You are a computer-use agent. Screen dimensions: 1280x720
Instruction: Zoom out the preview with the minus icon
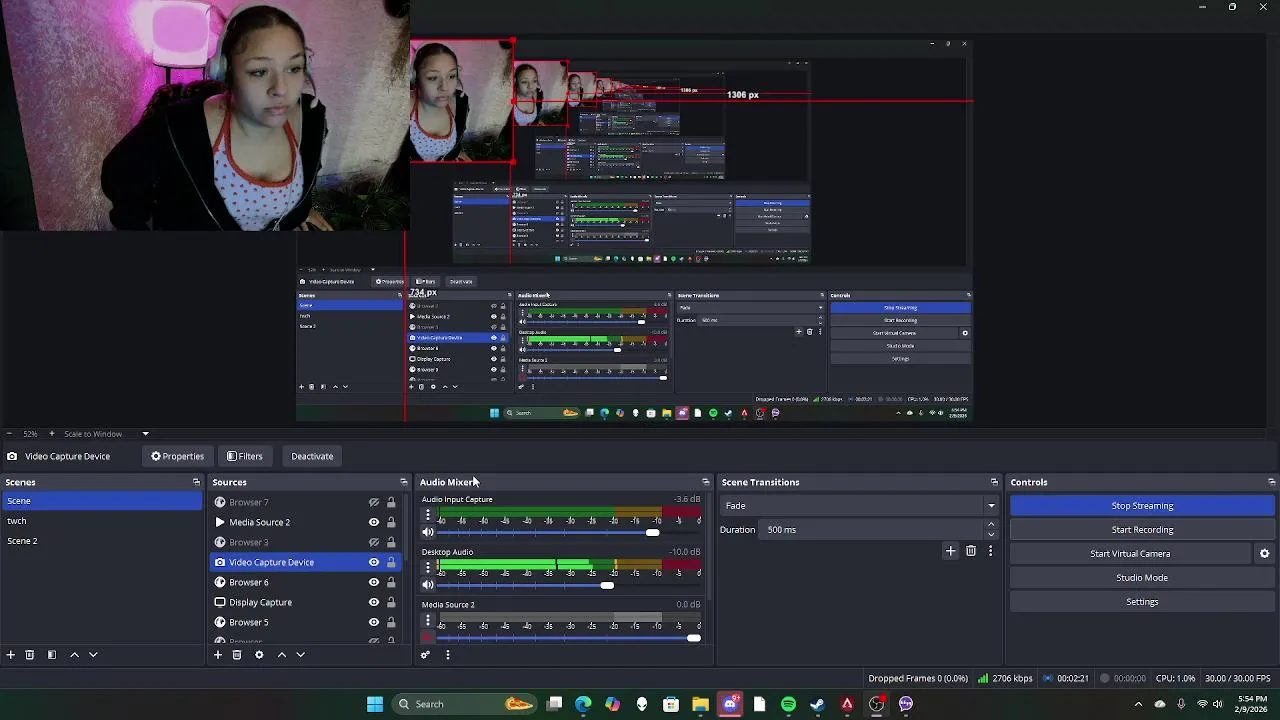7,434
